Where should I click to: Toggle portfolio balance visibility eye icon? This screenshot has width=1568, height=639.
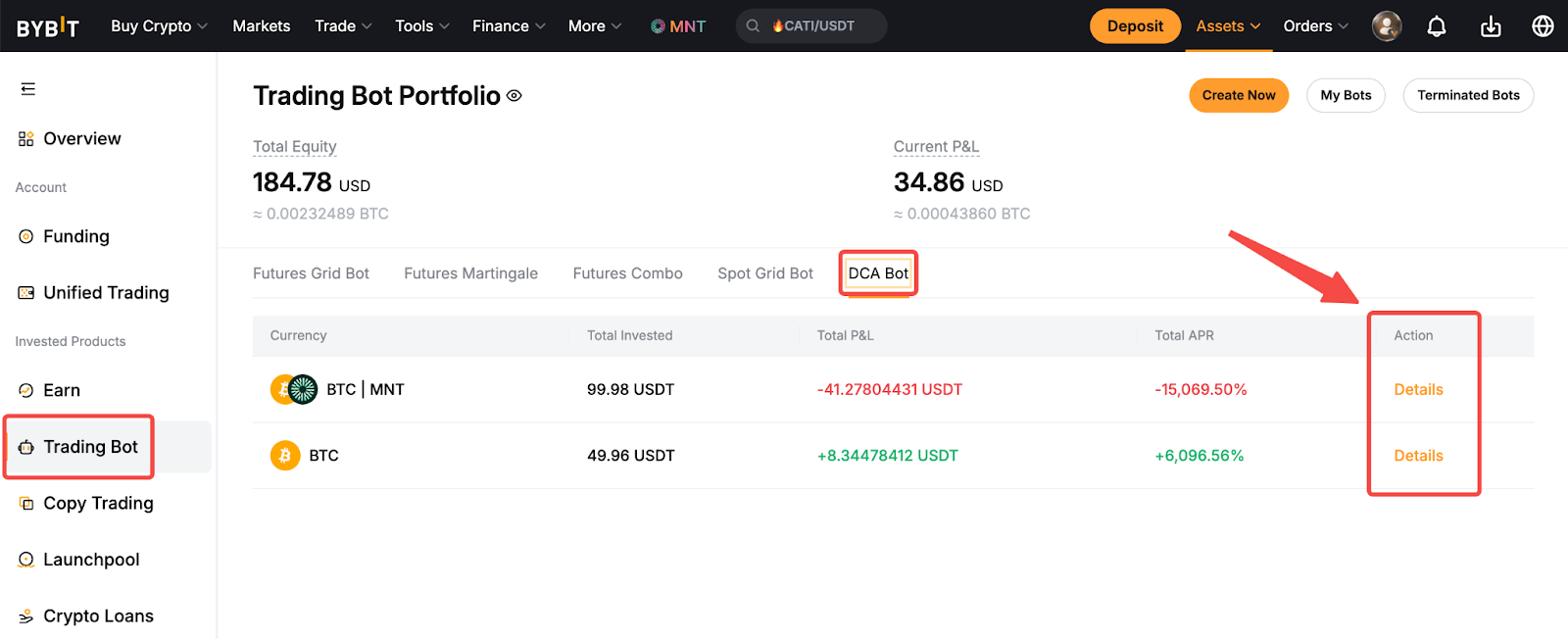click(514, 96)
